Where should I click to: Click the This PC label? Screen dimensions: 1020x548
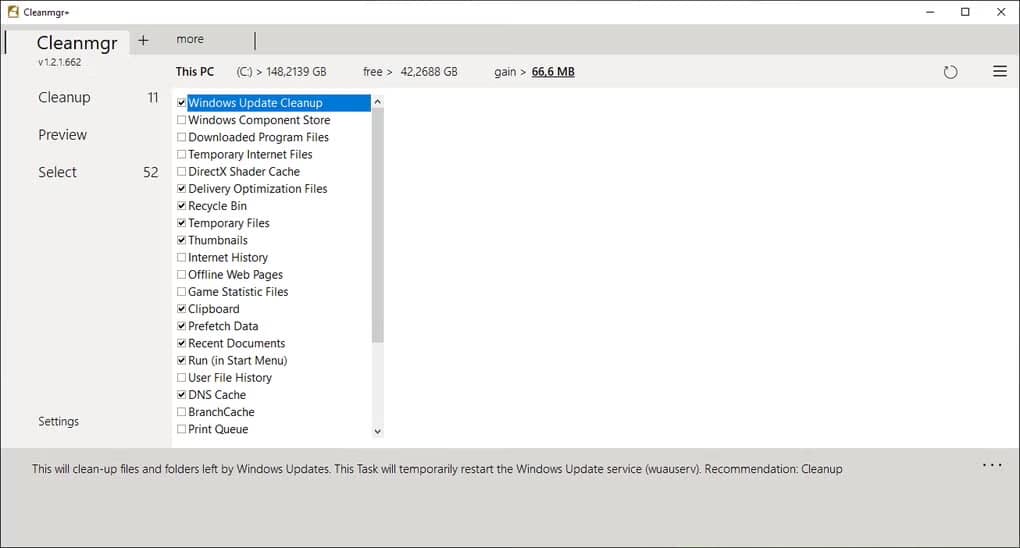195,72
